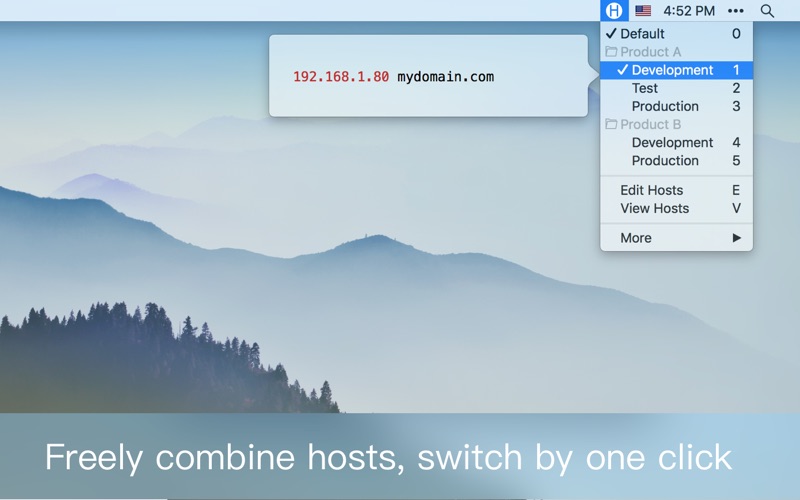Choose Edit Hosts from the menu
The height and width of the screenshot is (500, 800).
(651, 190)
